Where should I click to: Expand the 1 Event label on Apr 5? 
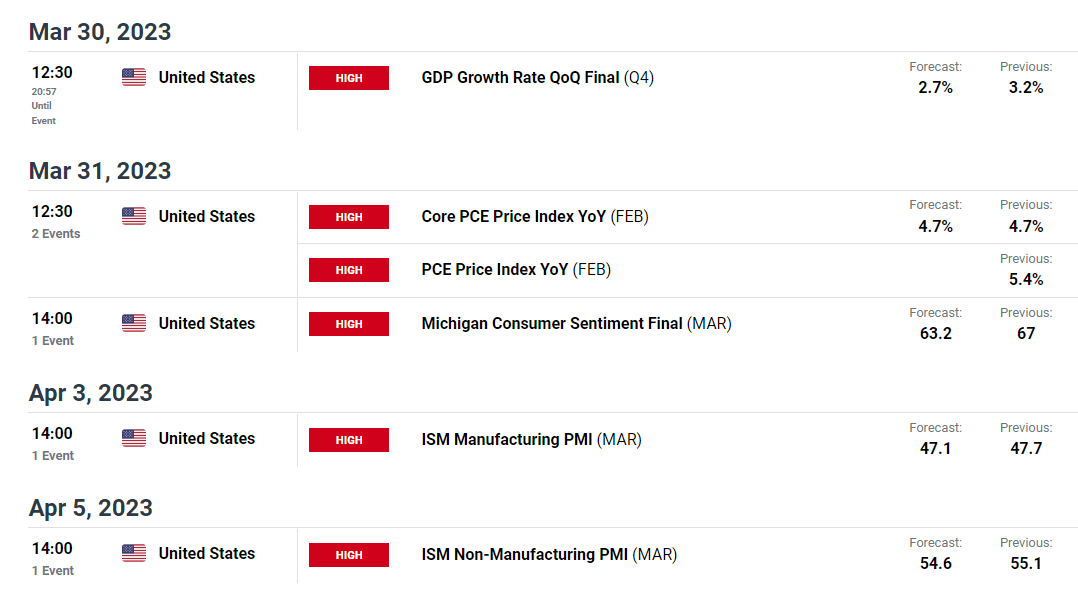pos(53,570)
